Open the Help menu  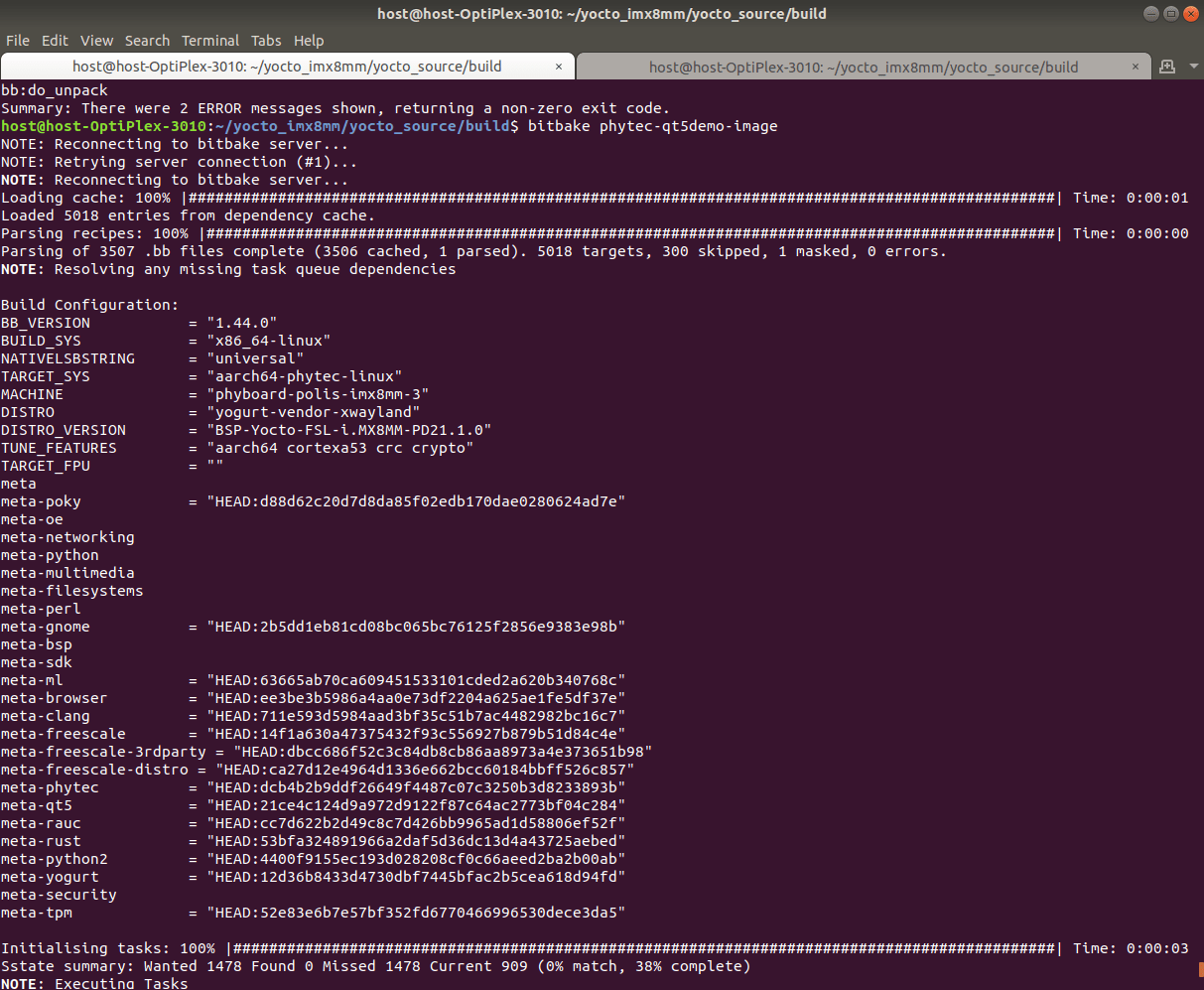pos(309,41)
